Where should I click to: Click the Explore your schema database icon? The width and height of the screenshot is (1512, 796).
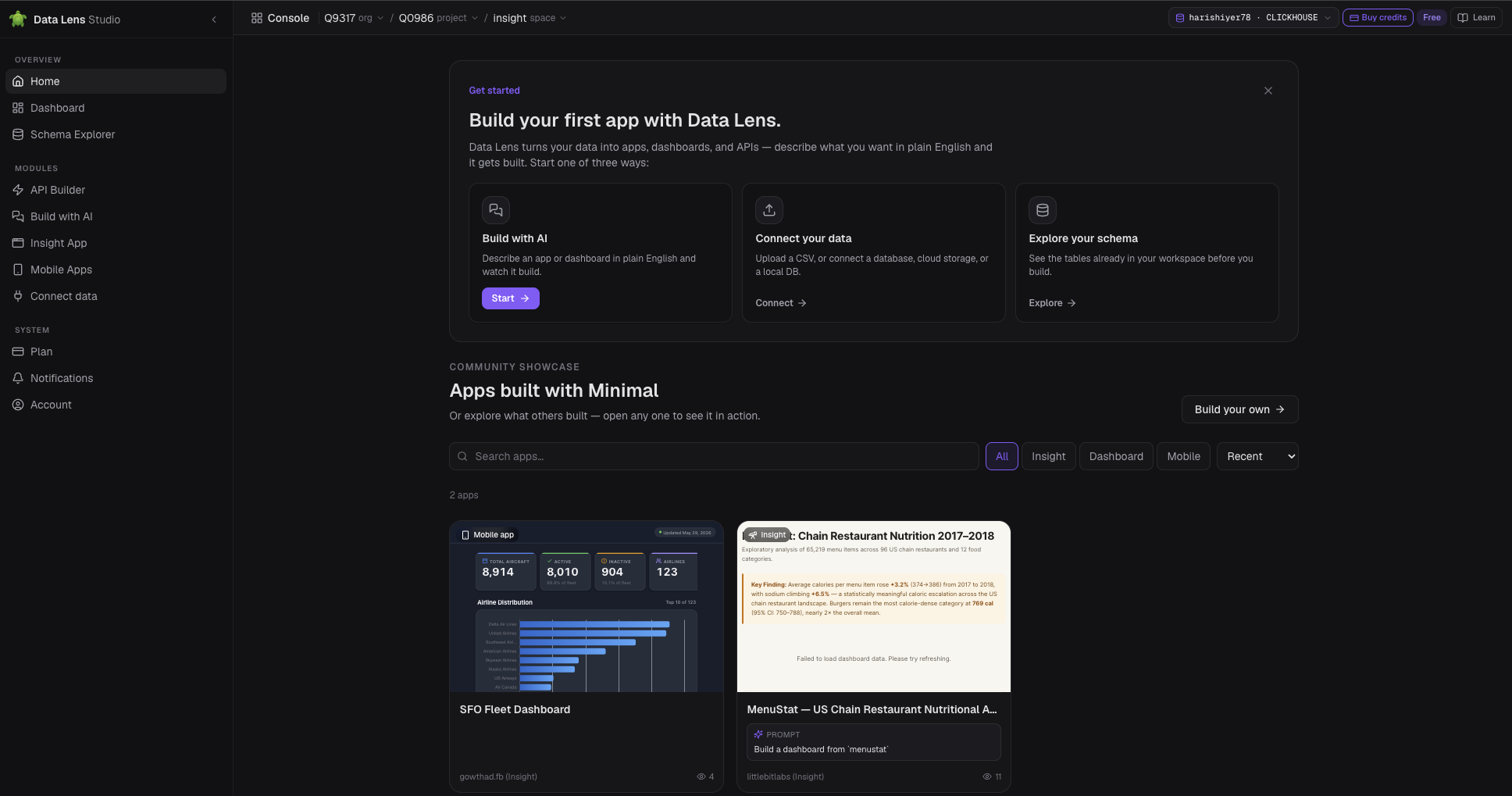pyautogui.click(x=1043, y=210)
